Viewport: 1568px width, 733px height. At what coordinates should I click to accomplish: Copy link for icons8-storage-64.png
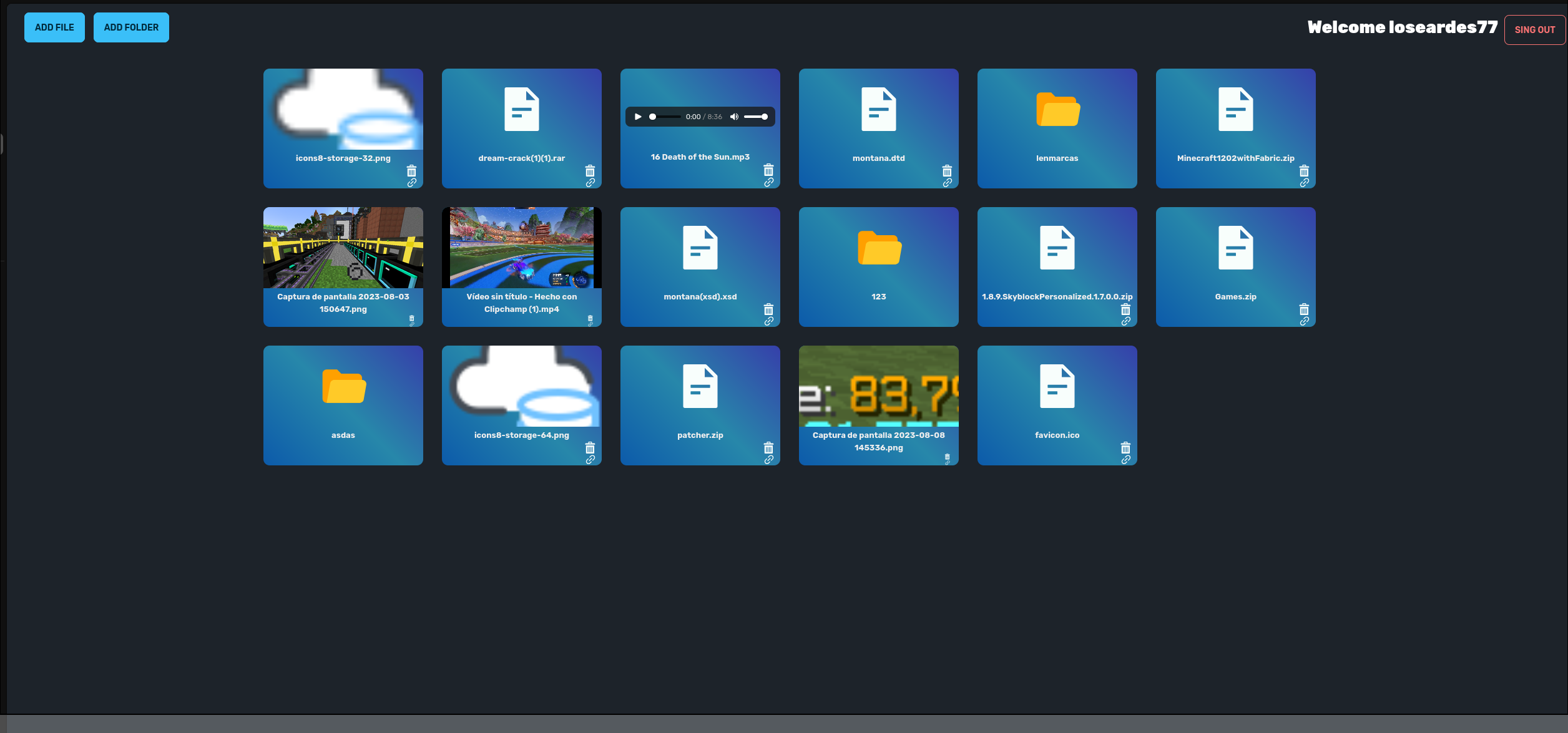[590, 460]
